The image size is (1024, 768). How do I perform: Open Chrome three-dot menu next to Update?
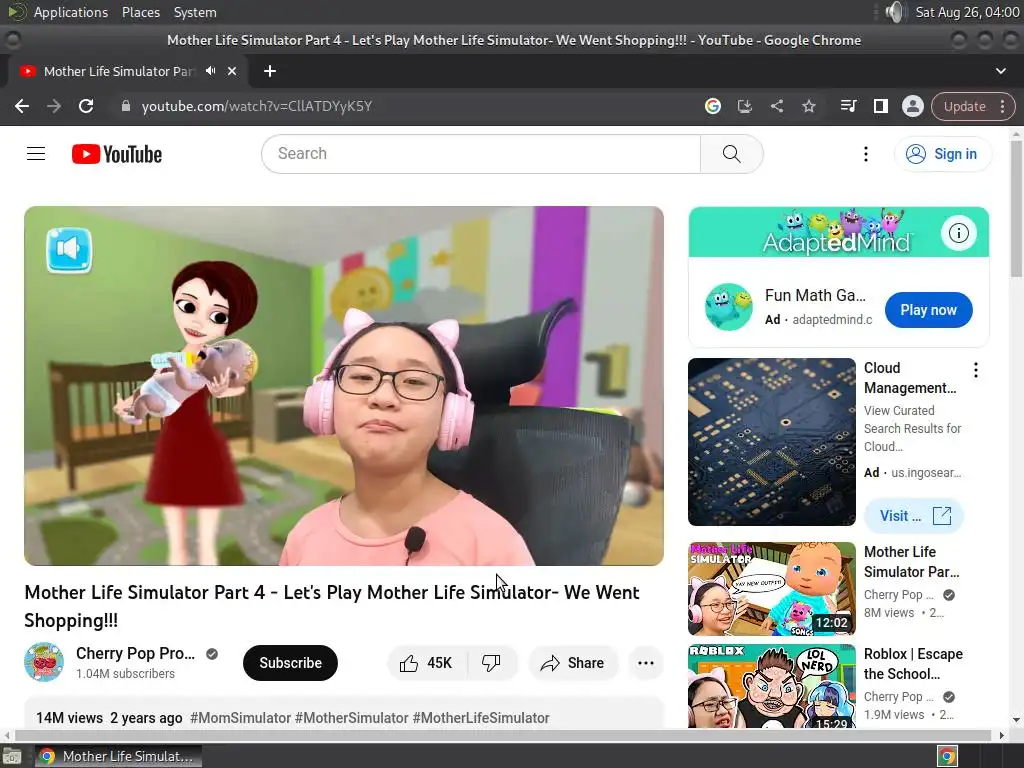click(x=1002, y=106)
